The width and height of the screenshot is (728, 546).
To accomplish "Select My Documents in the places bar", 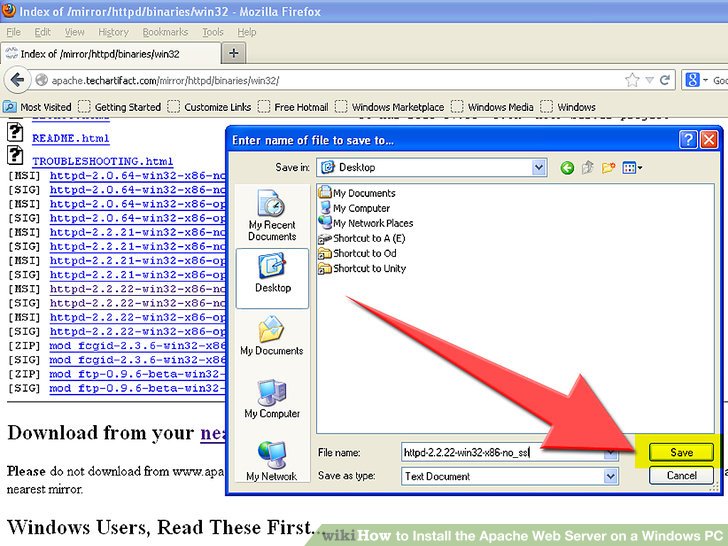I will [x=272, y=335].
